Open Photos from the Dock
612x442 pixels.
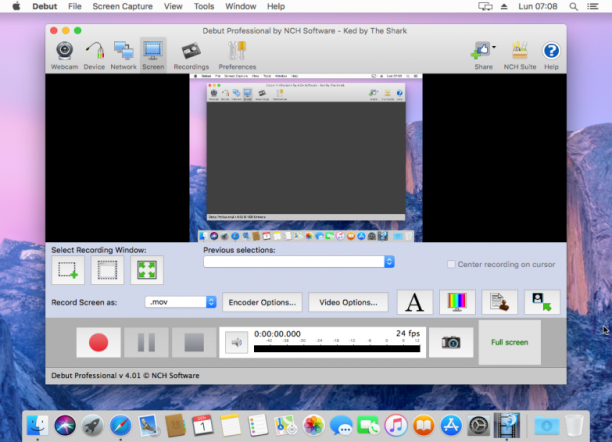coord(313,425)
